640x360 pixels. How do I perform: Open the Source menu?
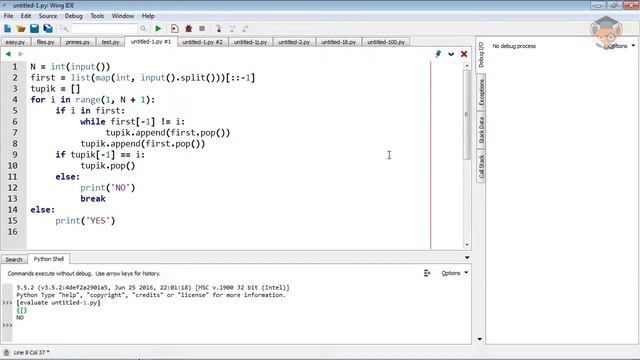coord(48,16)
